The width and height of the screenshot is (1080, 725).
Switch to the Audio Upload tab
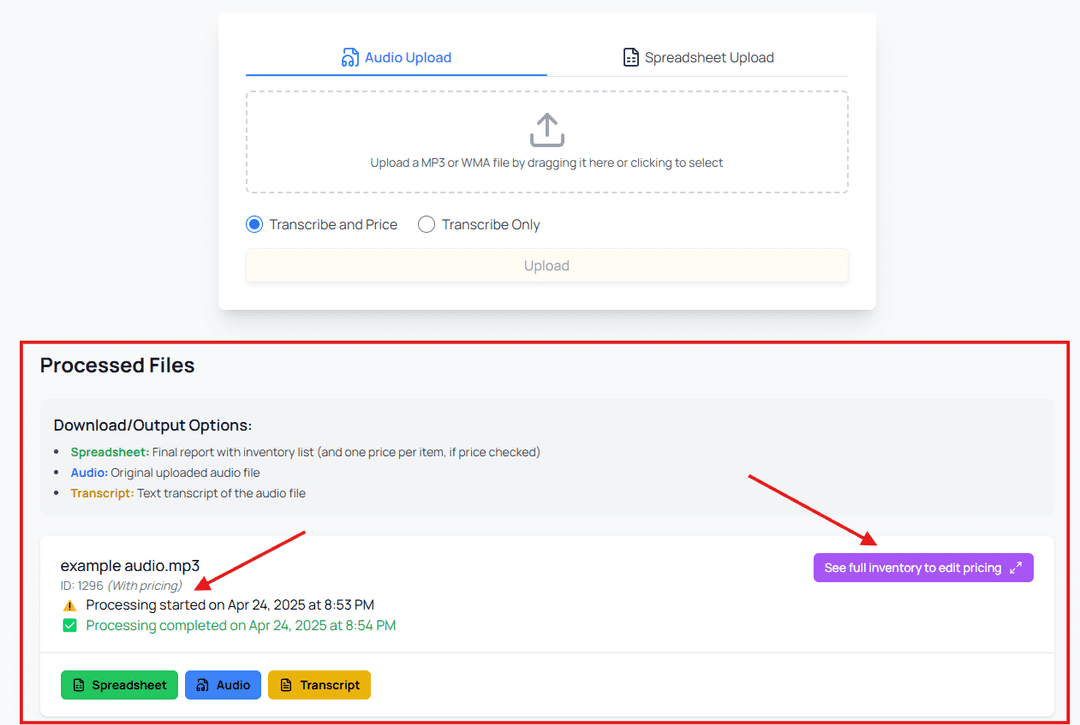point(397,58)
